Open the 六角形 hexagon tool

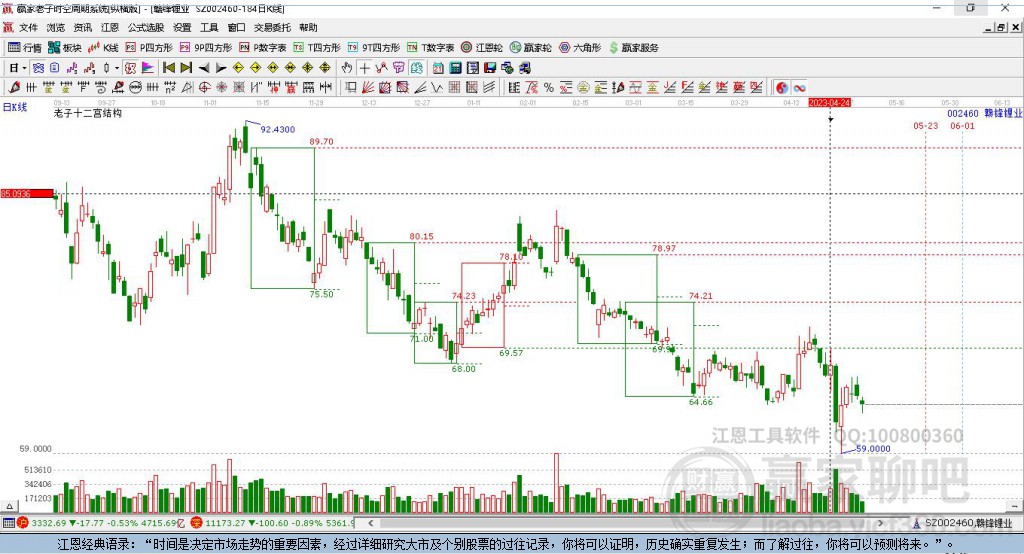580,48
